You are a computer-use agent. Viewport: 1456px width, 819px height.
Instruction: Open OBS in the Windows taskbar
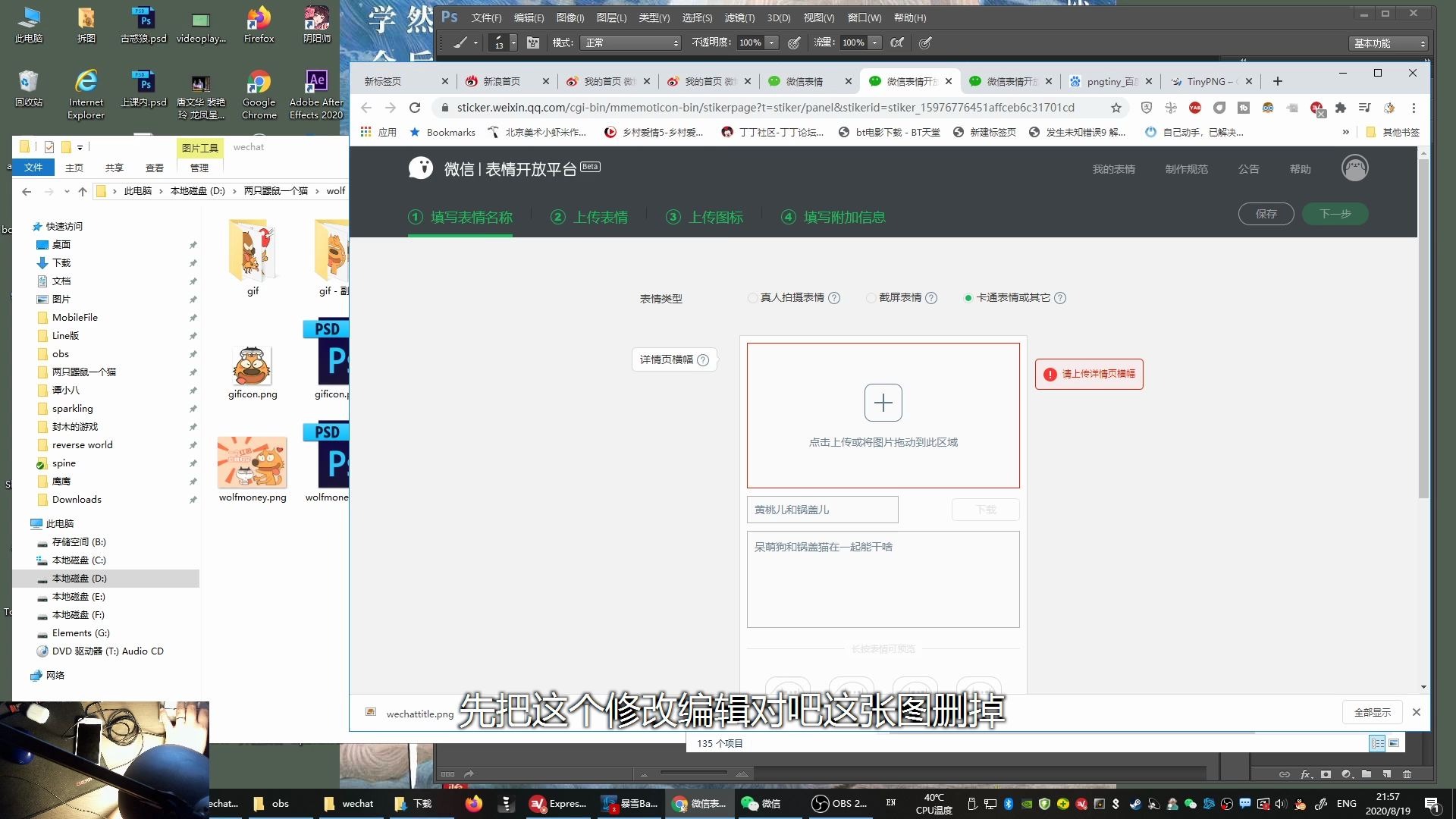click(839, 803)
